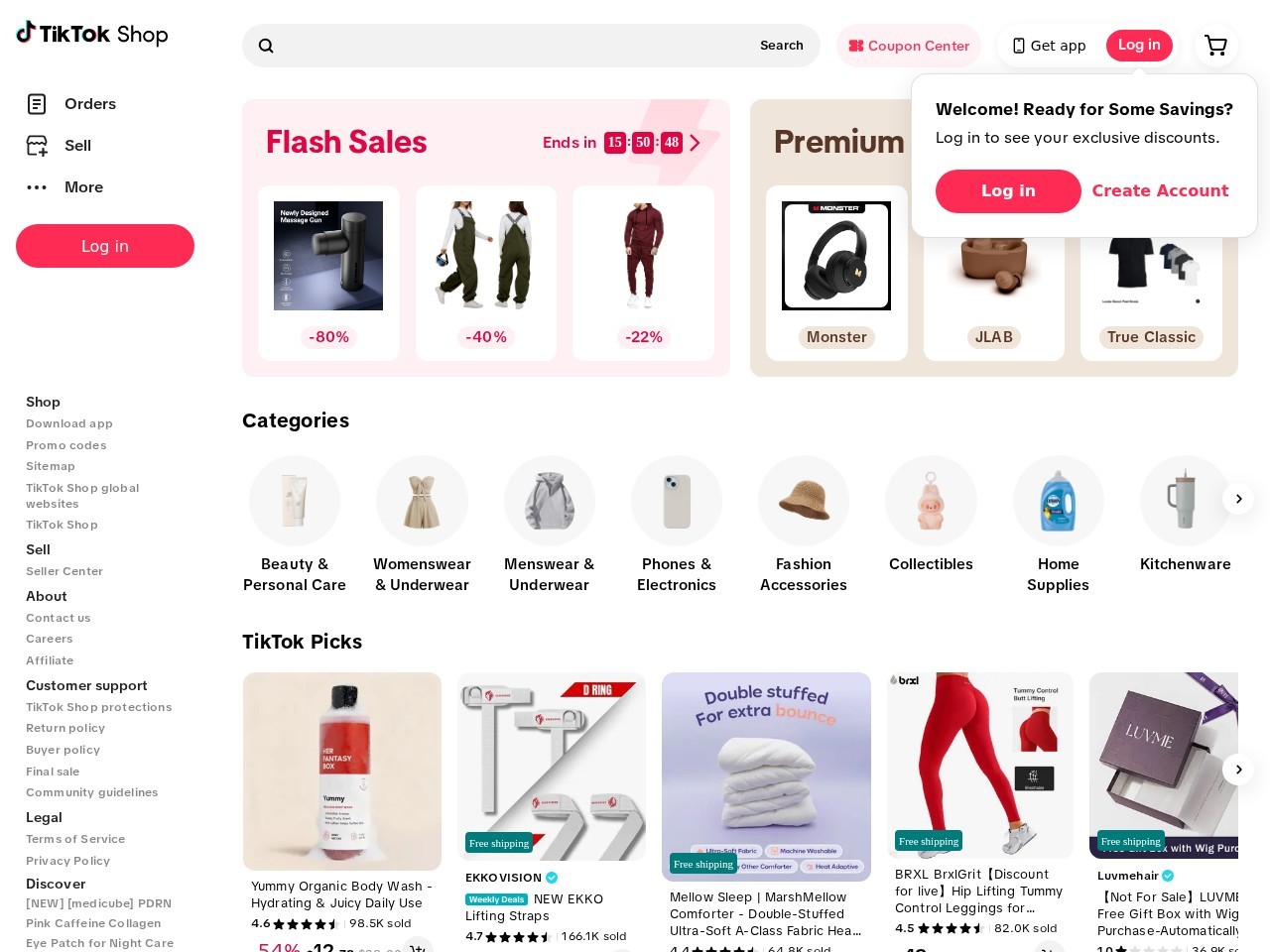
Task: Click the search magnifier icon
Action: (266, 46)
